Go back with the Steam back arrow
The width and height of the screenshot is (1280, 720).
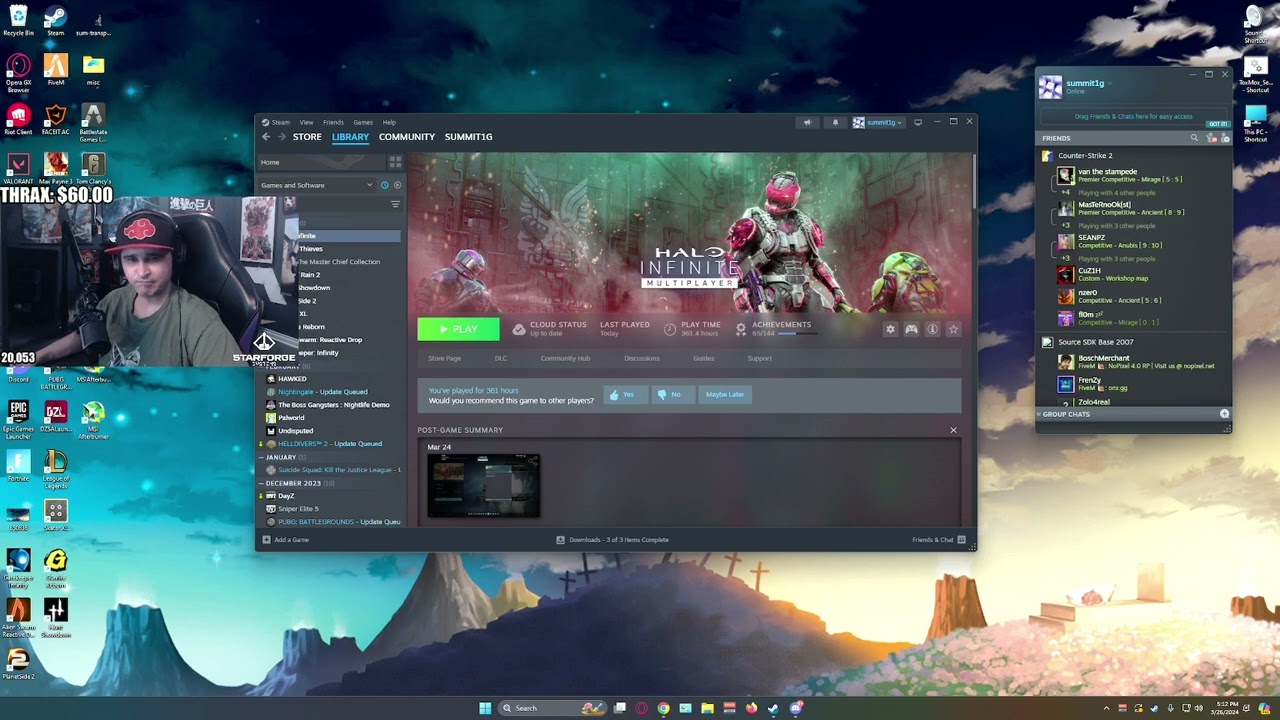click(266, 137)
